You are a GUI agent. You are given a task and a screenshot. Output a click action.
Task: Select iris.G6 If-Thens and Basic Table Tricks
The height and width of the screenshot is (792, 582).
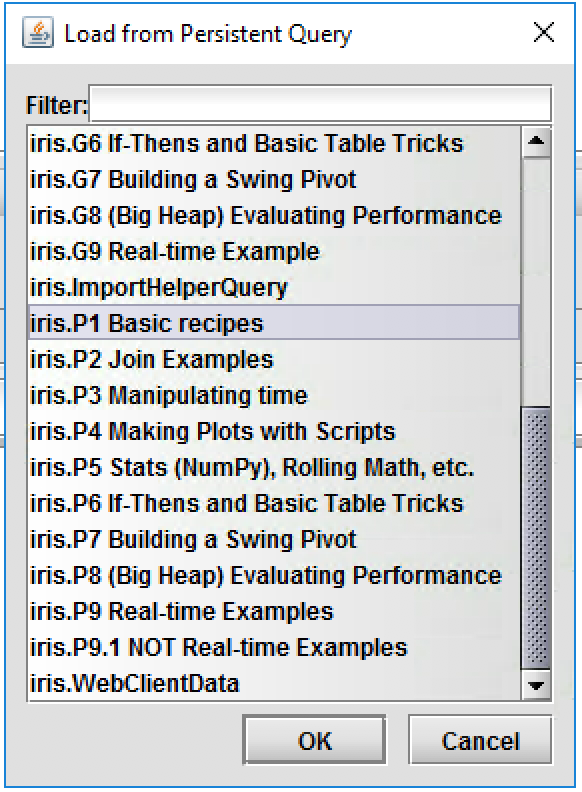[x=274, y=143]
